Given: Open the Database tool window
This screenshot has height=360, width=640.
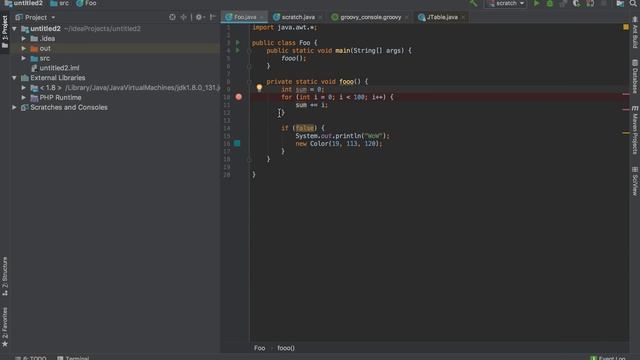Looking at the screenshot, I should coord(635,76).
